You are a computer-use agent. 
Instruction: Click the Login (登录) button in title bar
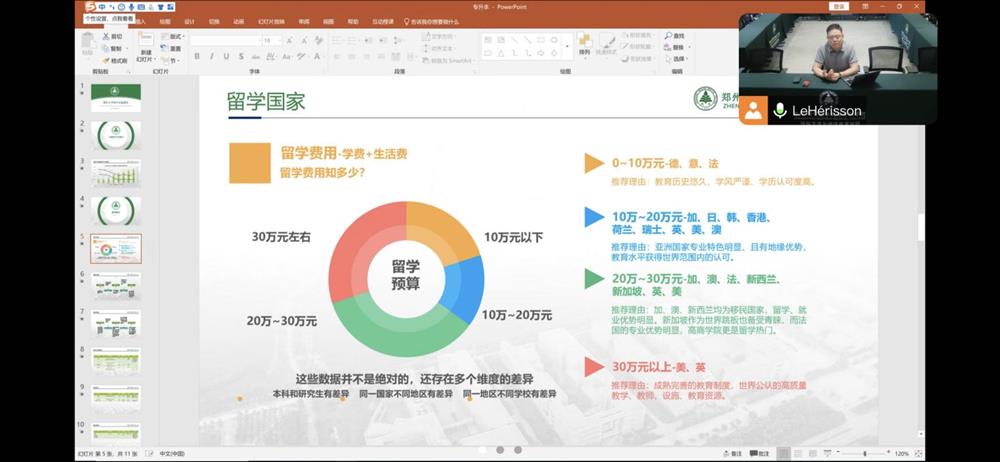[838, 6]
